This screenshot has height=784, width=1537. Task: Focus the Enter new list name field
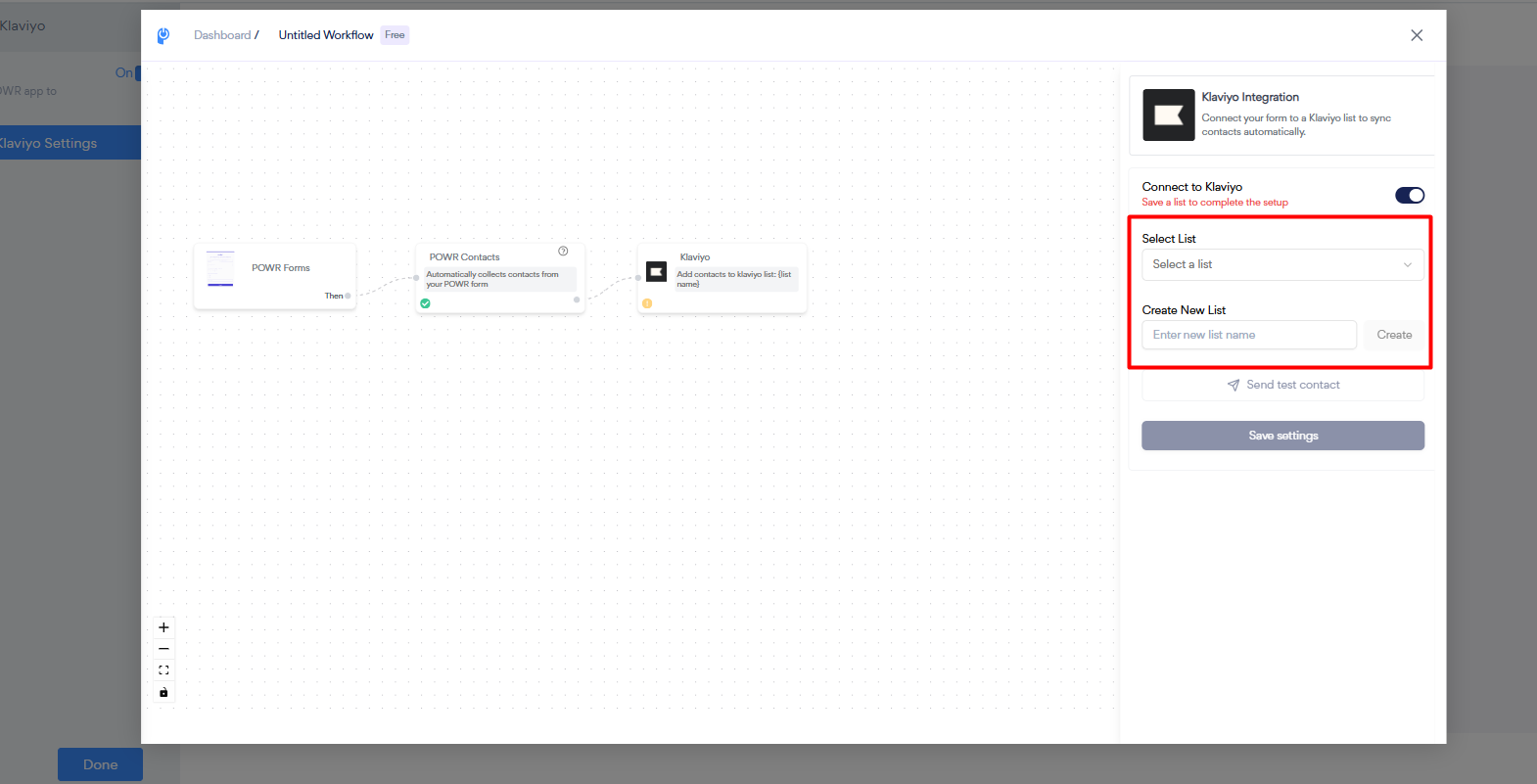click(1249, 335)
